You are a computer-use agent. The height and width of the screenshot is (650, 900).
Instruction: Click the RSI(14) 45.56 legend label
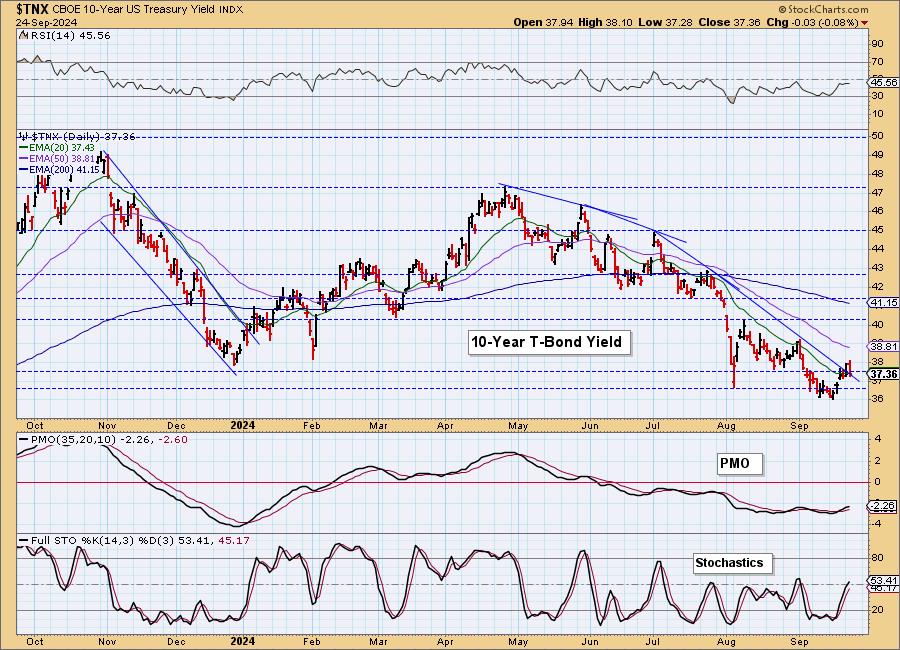(x=69, y=35)
